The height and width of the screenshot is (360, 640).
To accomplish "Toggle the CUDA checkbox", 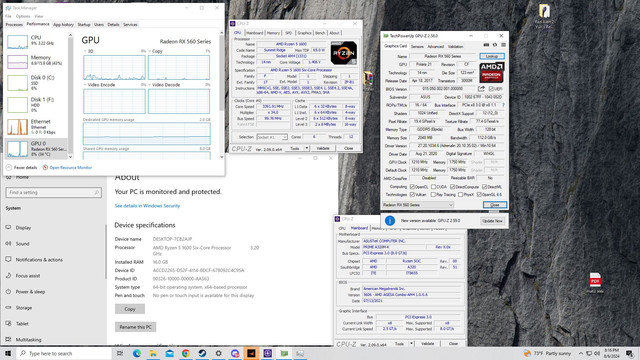I will tap(433, 187).
